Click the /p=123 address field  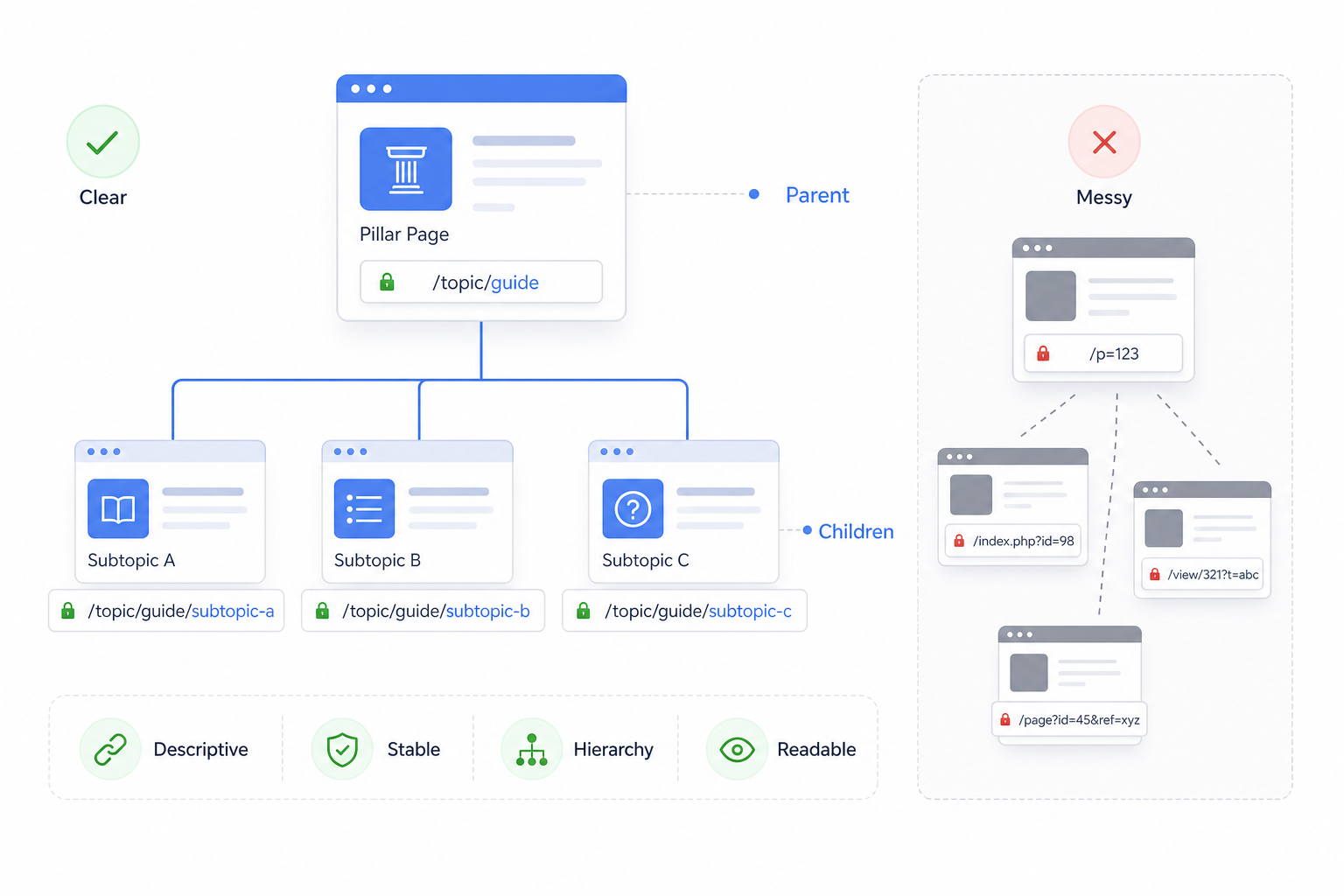[x=1103, y=353]
